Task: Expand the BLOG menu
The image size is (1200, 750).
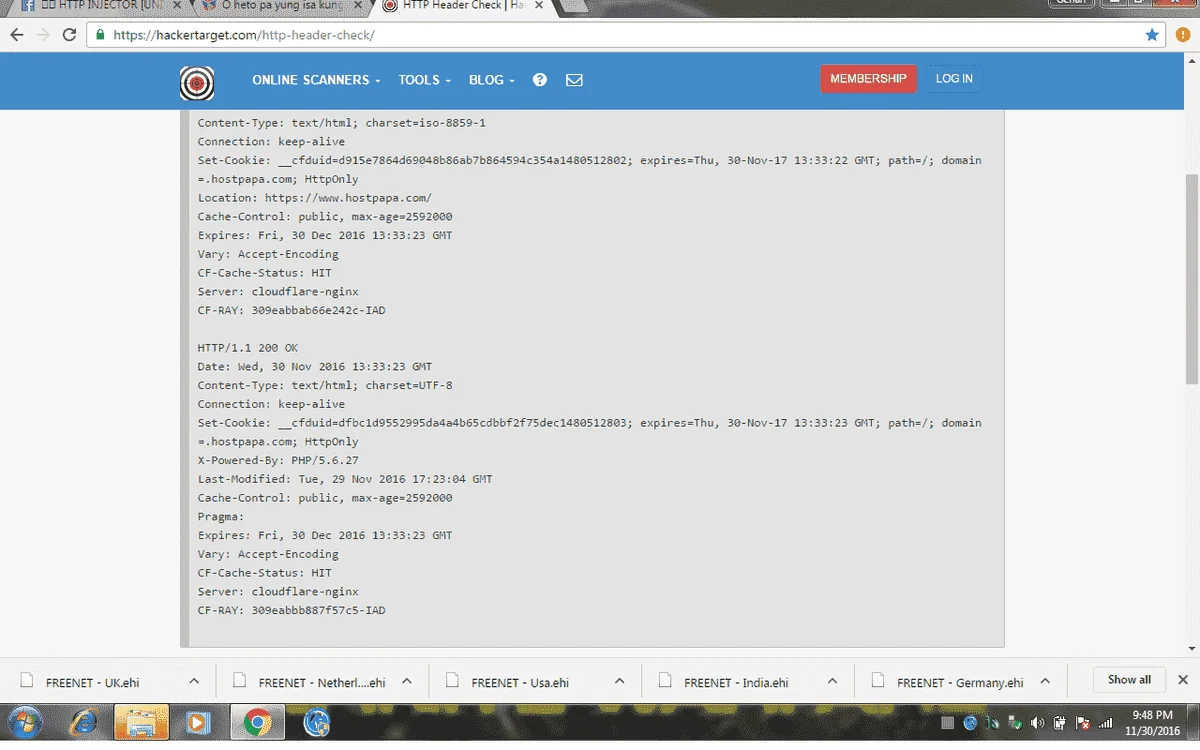Action: 492,80
